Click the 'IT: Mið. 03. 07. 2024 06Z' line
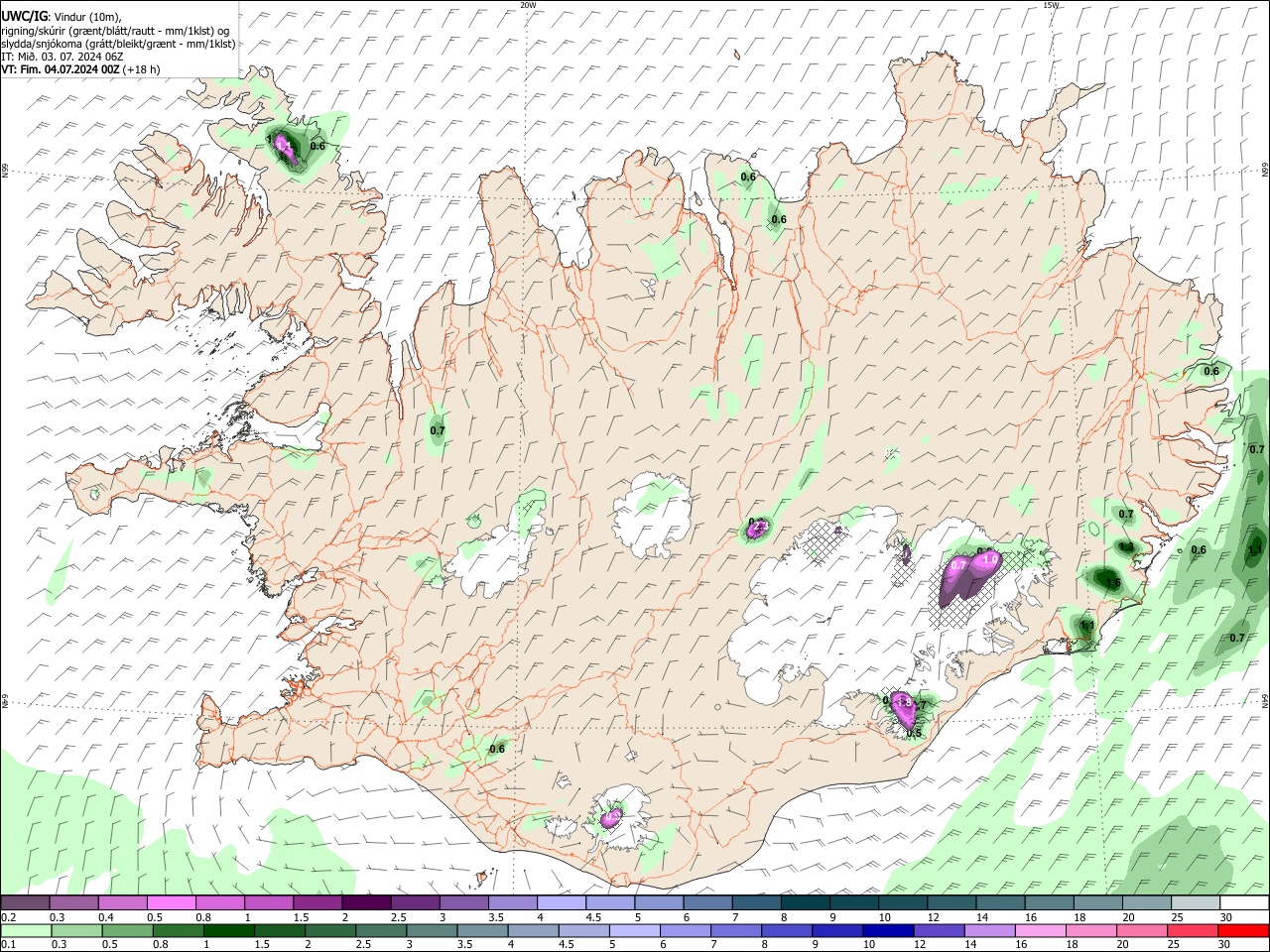Viewport: 1270px width, 952px height. tap(63, 57)
